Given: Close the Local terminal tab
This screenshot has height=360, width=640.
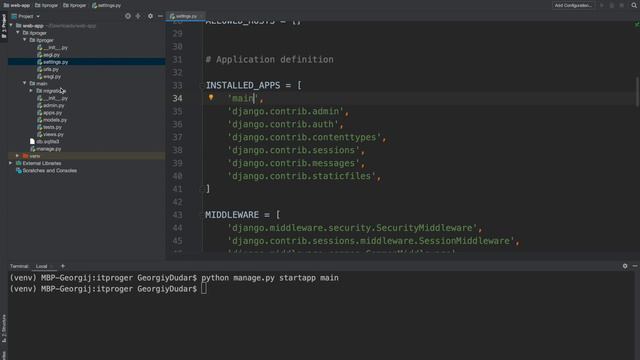Looking at the screenshot, I should (52, 267).
